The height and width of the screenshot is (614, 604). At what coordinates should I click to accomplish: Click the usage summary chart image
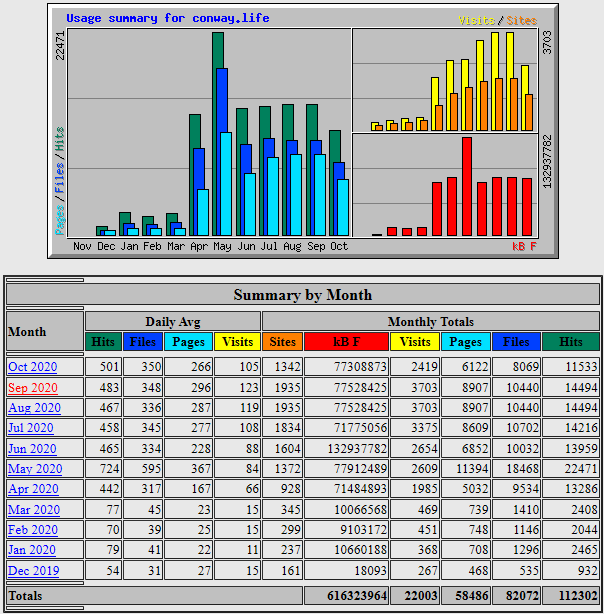(303, 131)
